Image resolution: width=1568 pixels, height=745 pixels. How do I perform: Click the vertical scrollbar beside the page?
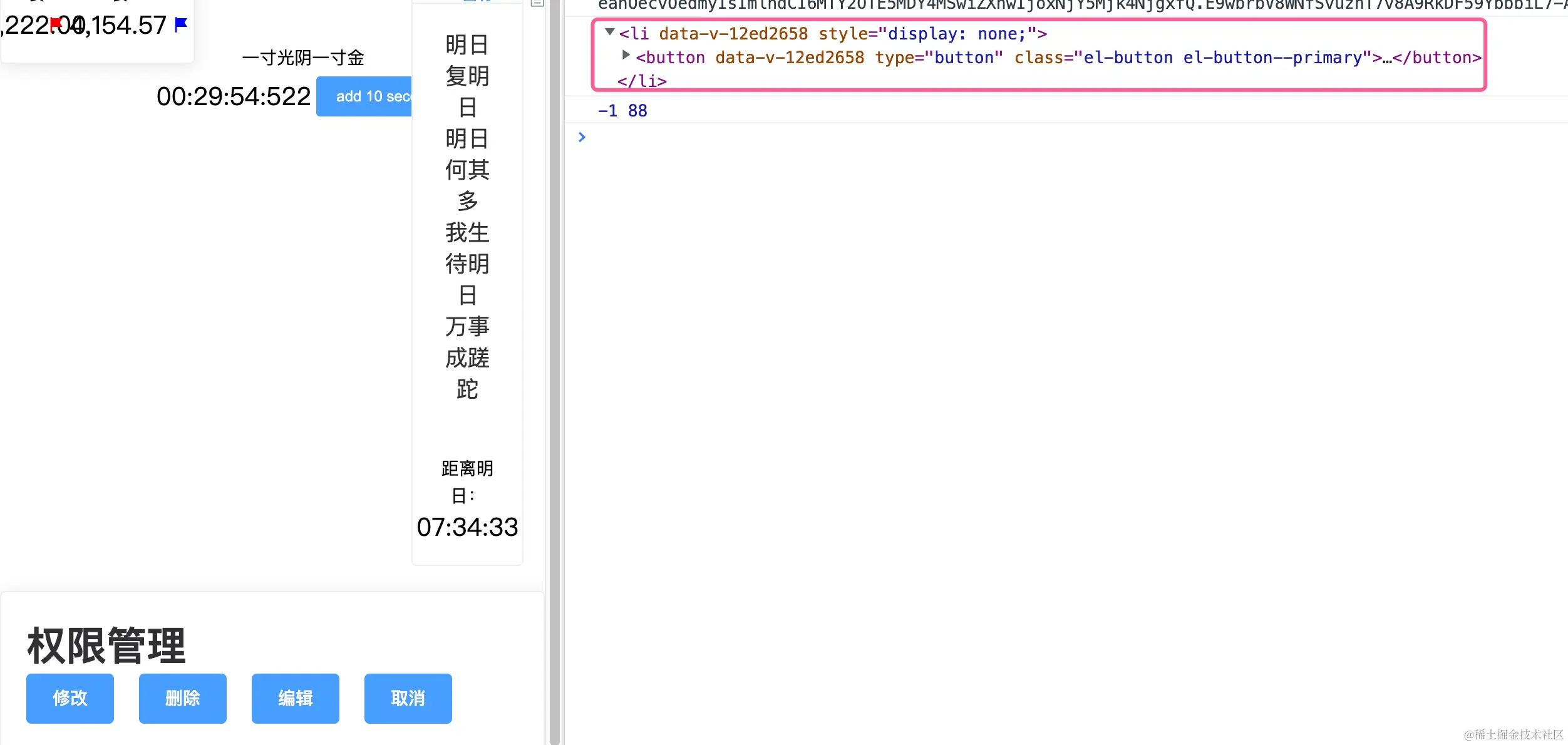(x=554, y=376)
